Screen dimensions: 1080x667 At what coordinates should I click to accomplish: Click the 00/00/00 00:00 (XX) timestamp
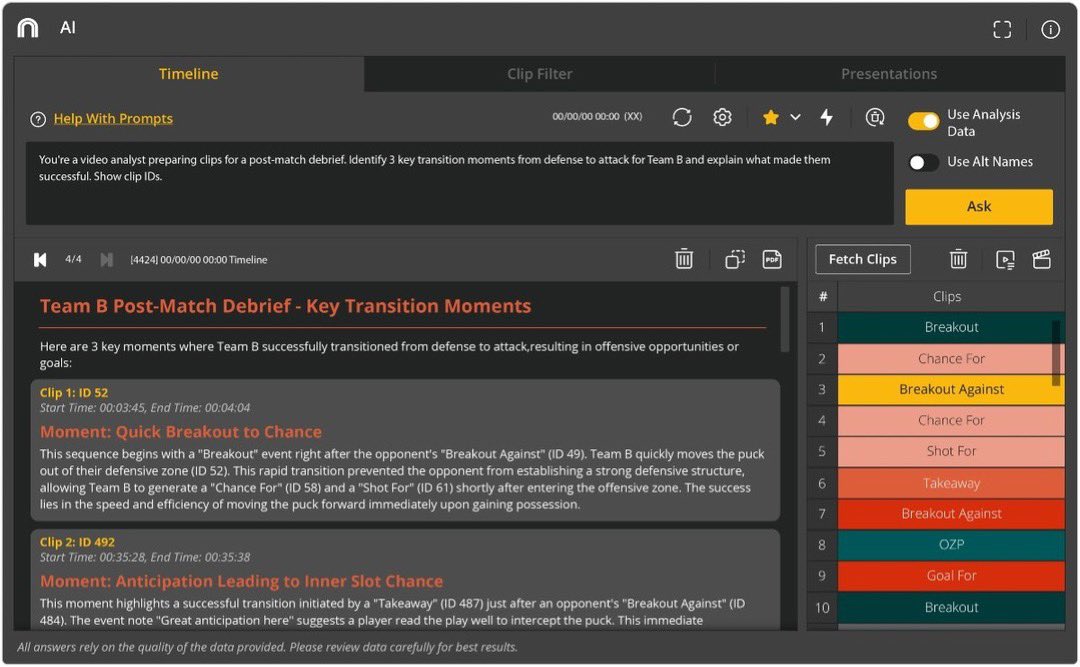click(x=597, y=116)
